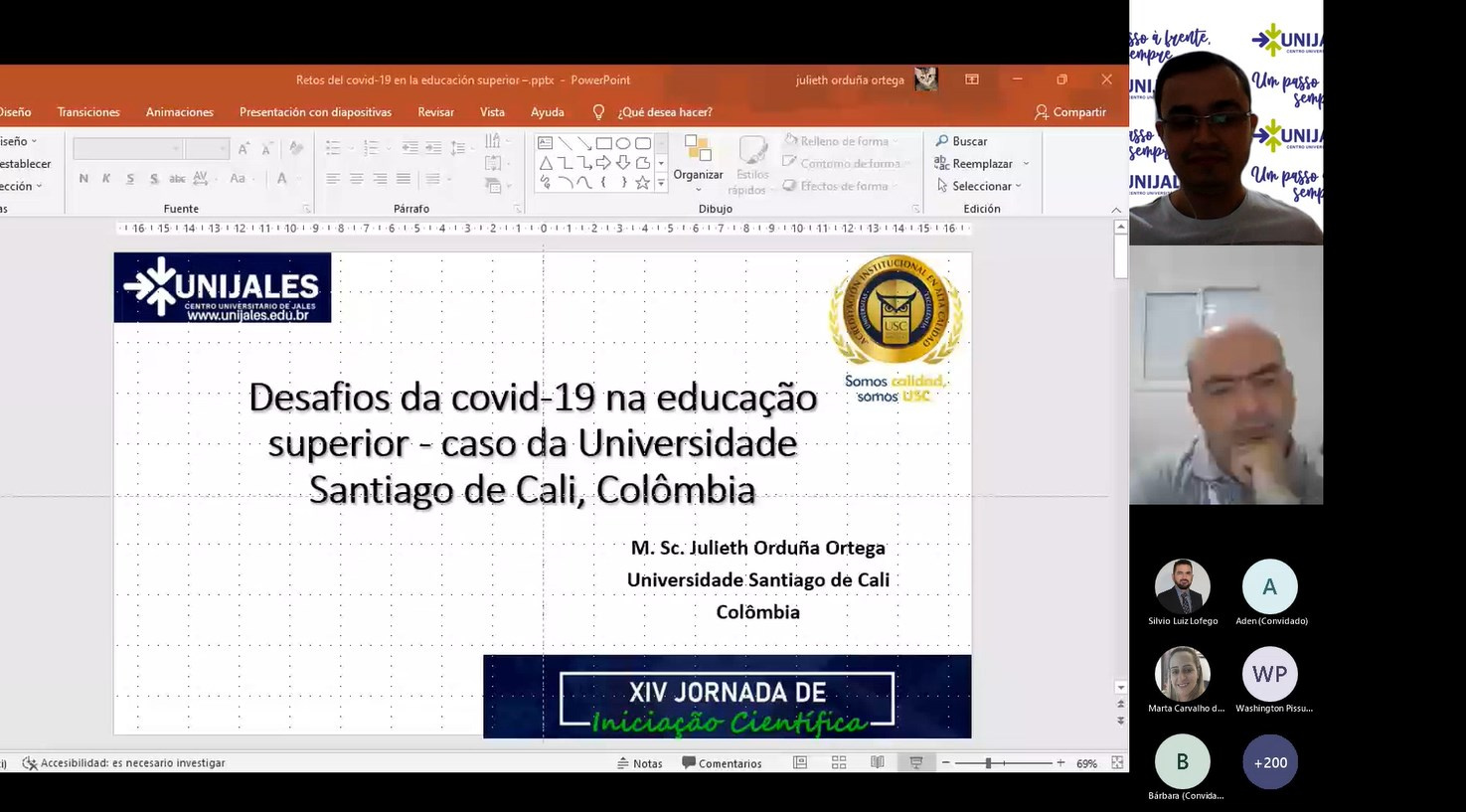1466x812 pixels.
Task: Toggle Comentarios pane
Action: (x=722, y=763)
